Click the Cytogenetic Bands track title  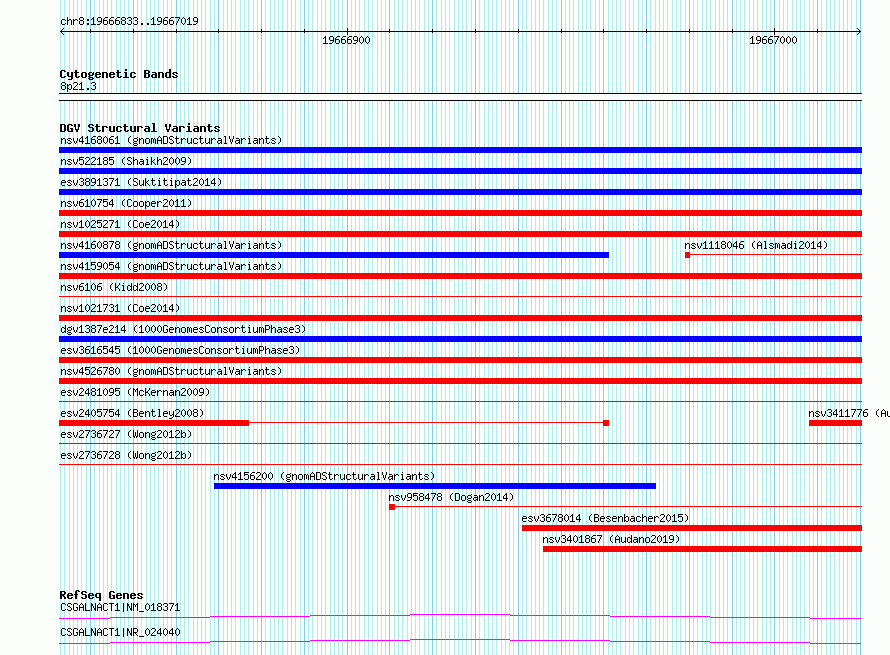(x=119, y=74)
